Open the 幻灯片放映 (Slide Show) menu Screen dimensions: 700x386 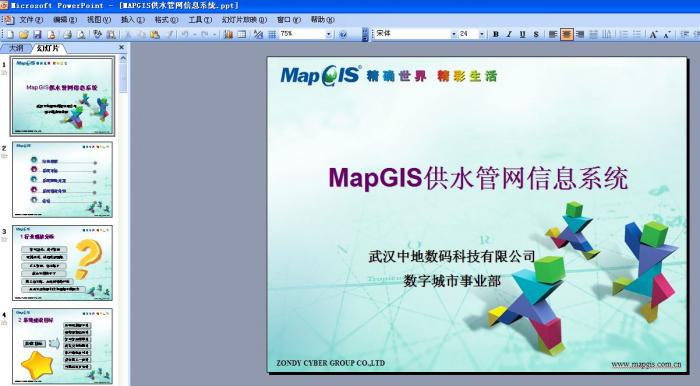(244, 20)
